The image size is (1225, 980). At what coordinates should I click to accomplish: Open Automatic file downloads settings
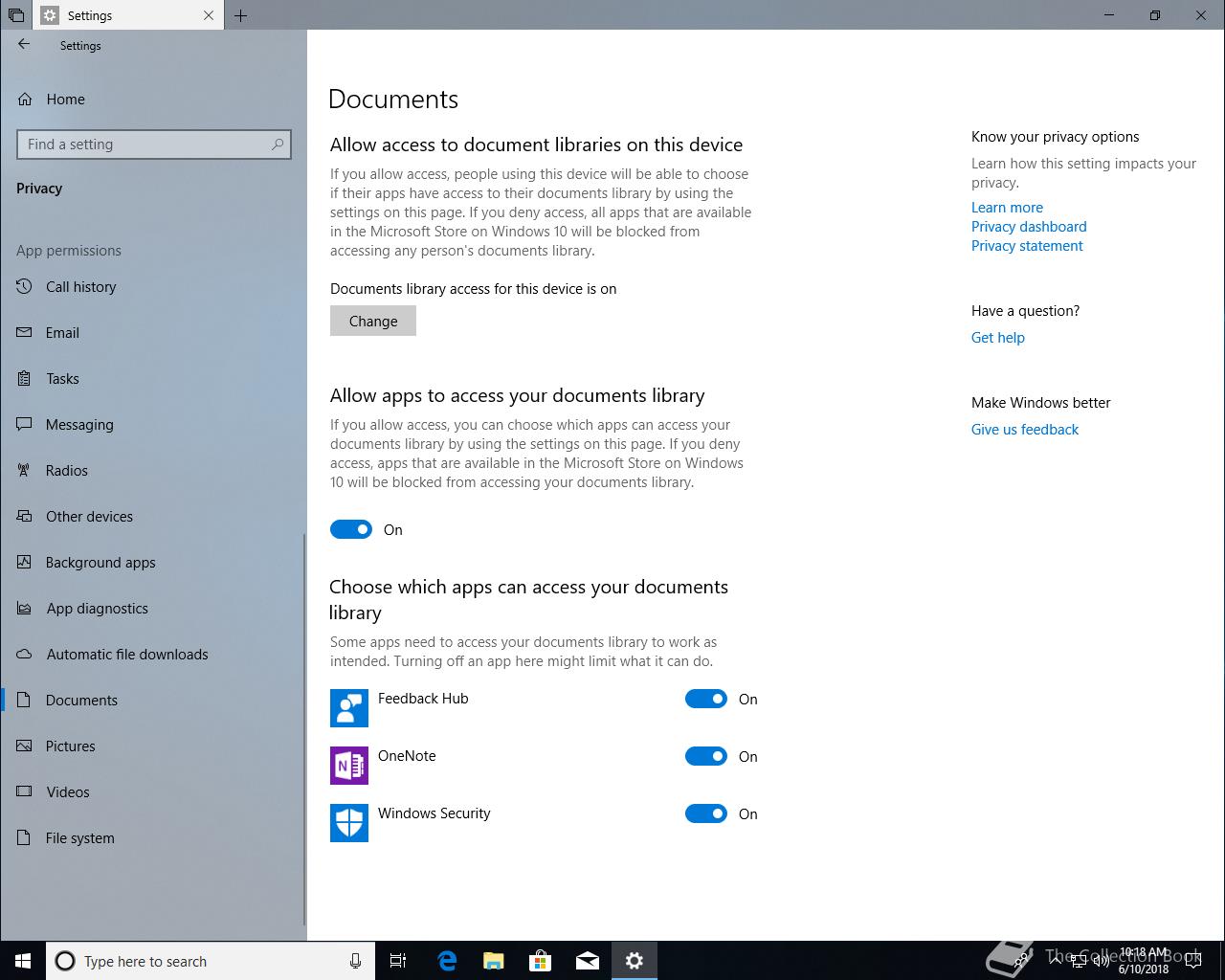153,654
